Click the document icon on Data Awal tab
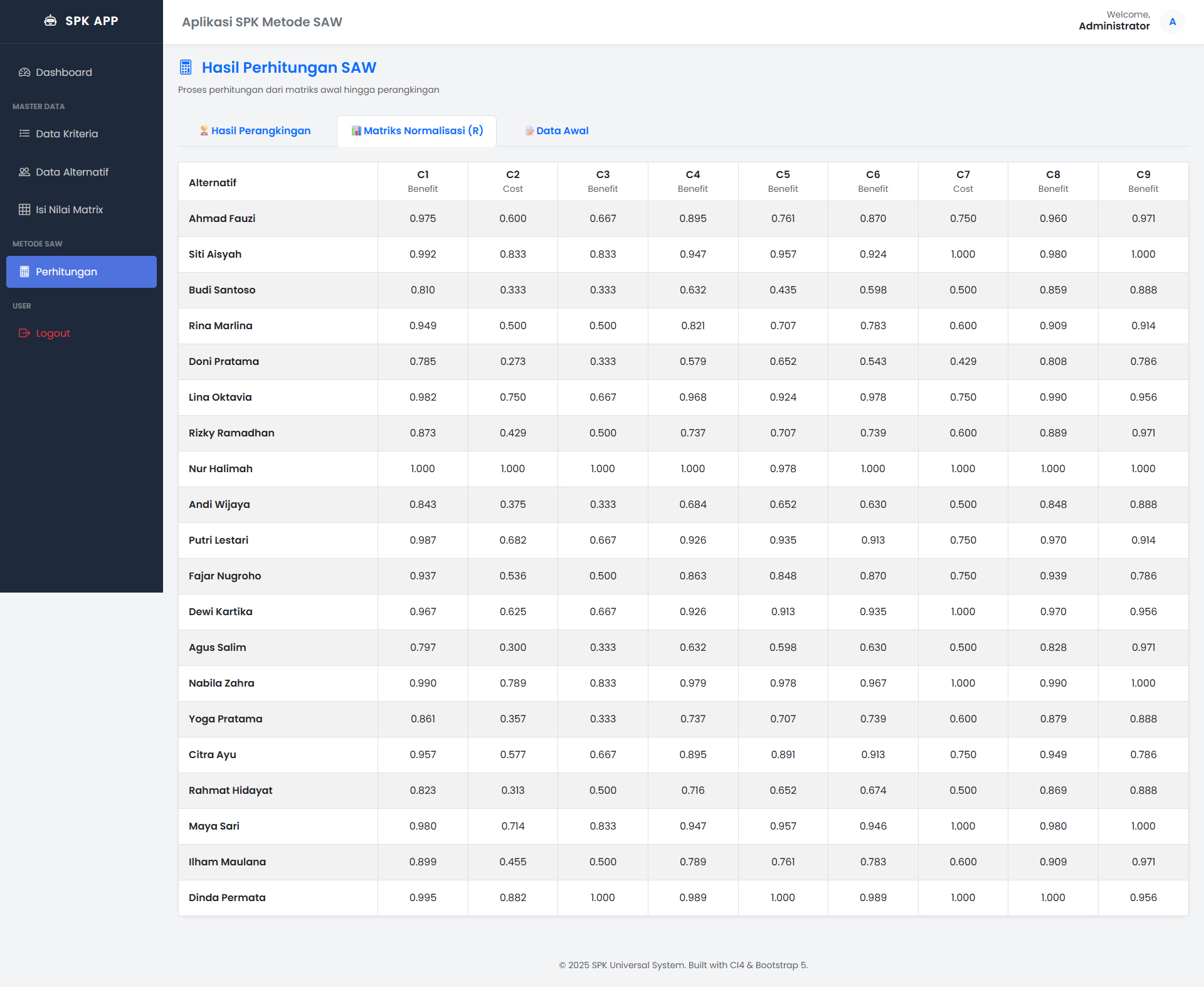 coord(530,130)
